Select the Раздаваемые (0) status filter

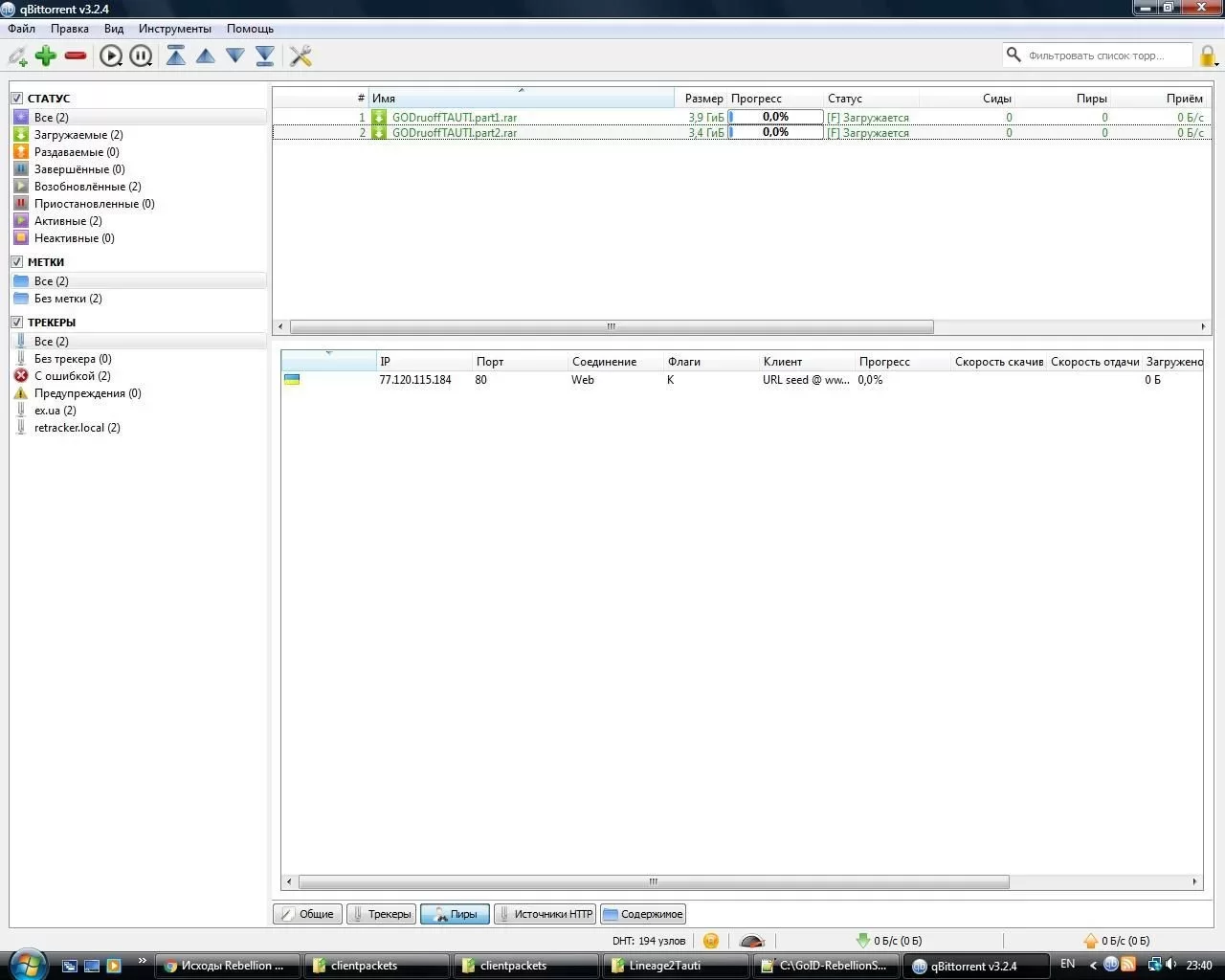[77, 152]
